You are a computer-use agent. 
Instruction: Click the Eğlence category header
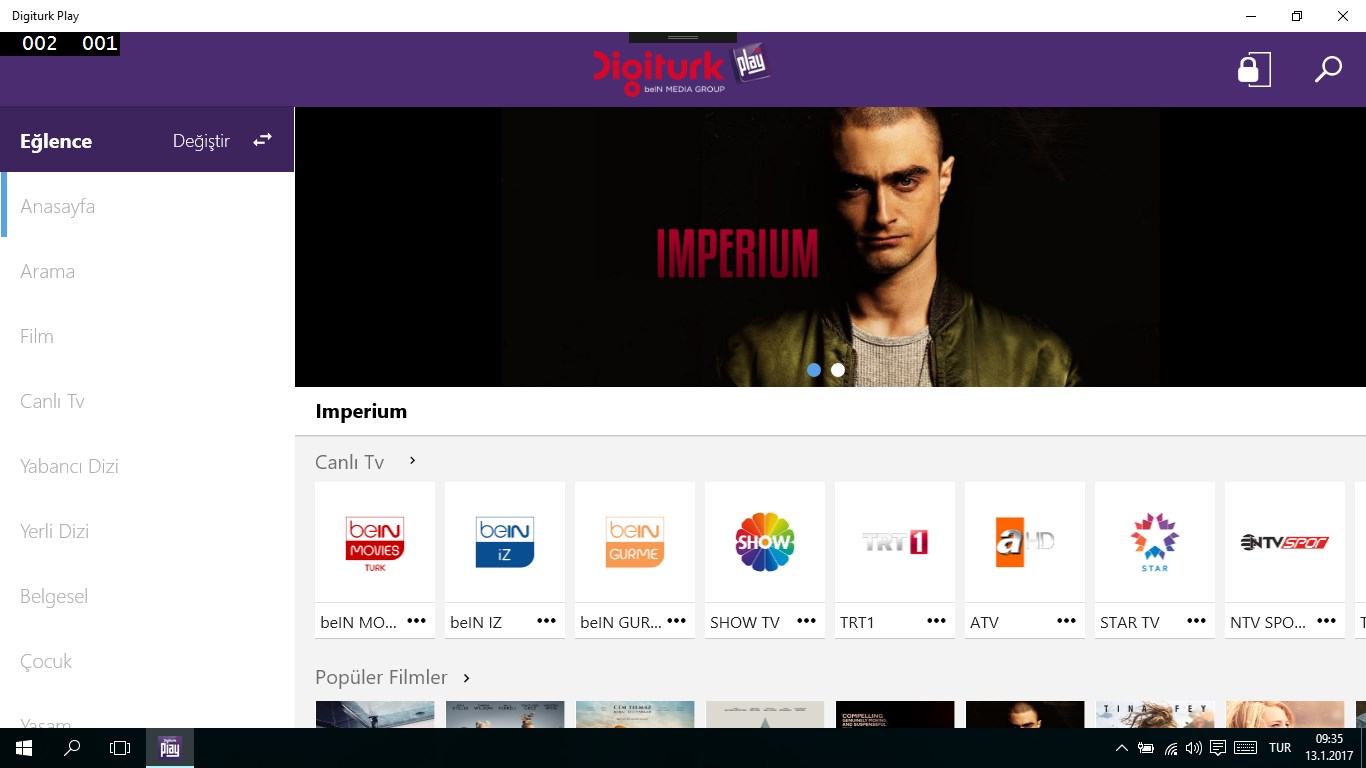[56, 141]
